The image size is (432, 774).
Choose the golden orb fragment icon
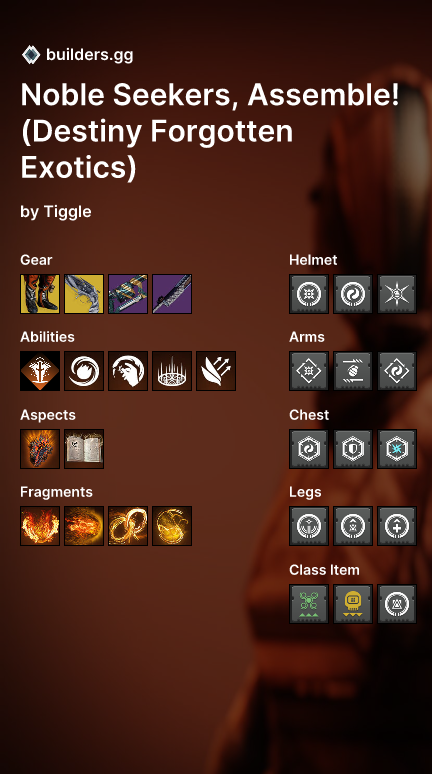coord(172,526)
